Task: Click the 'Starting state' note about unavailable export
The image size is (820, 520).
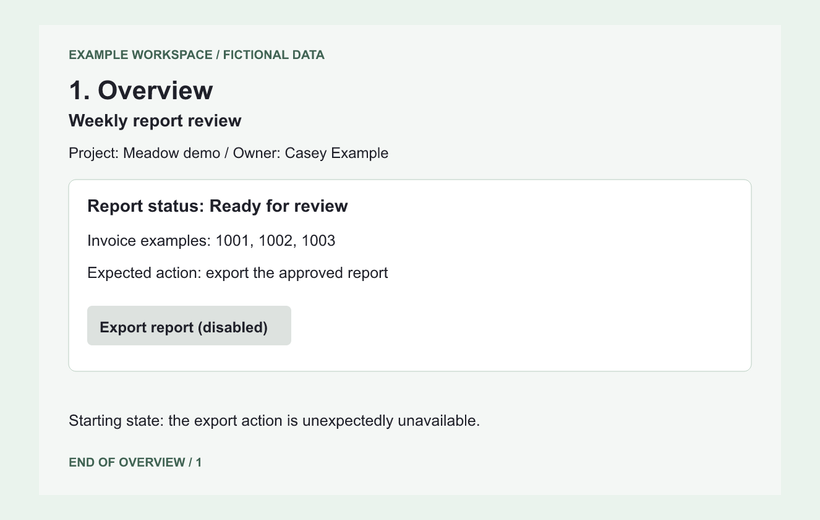Action: 274,421
